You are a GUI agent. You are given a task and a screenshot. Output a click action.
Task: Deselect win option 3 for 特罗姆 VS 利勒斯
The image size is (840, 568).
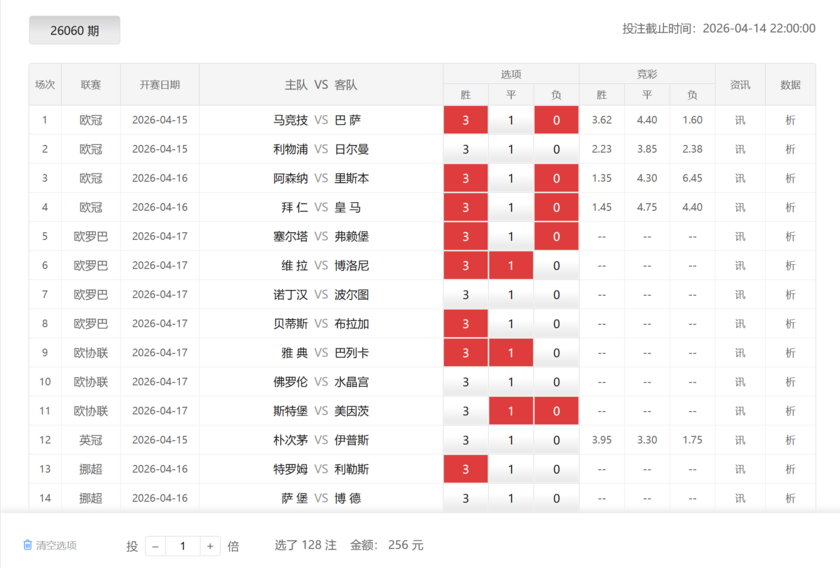466,469
